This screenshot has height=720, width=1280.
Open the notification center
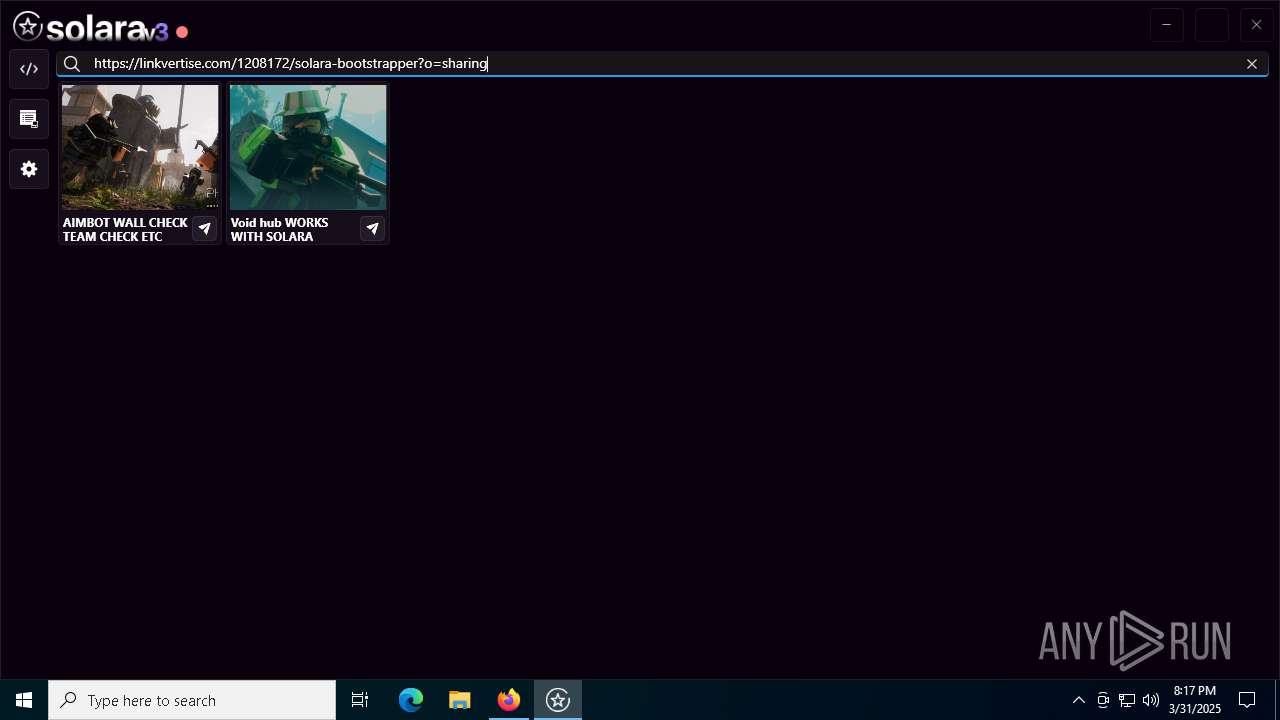(1247, 700)
